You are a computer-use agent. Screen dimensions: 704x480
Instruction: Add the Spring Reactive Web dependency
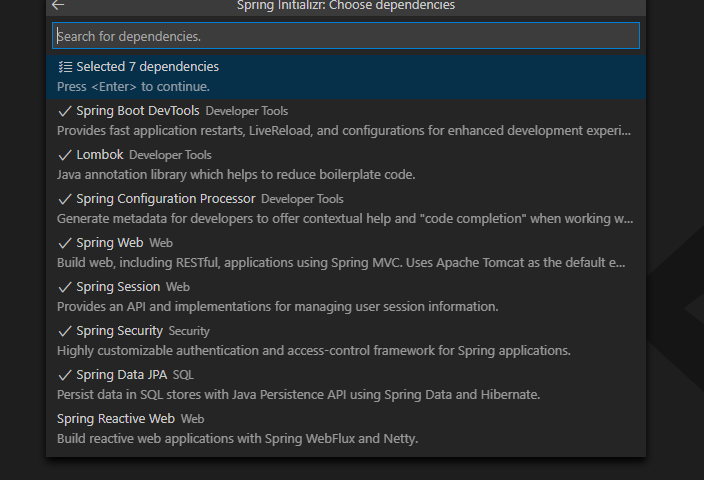[x=346, y=429]
